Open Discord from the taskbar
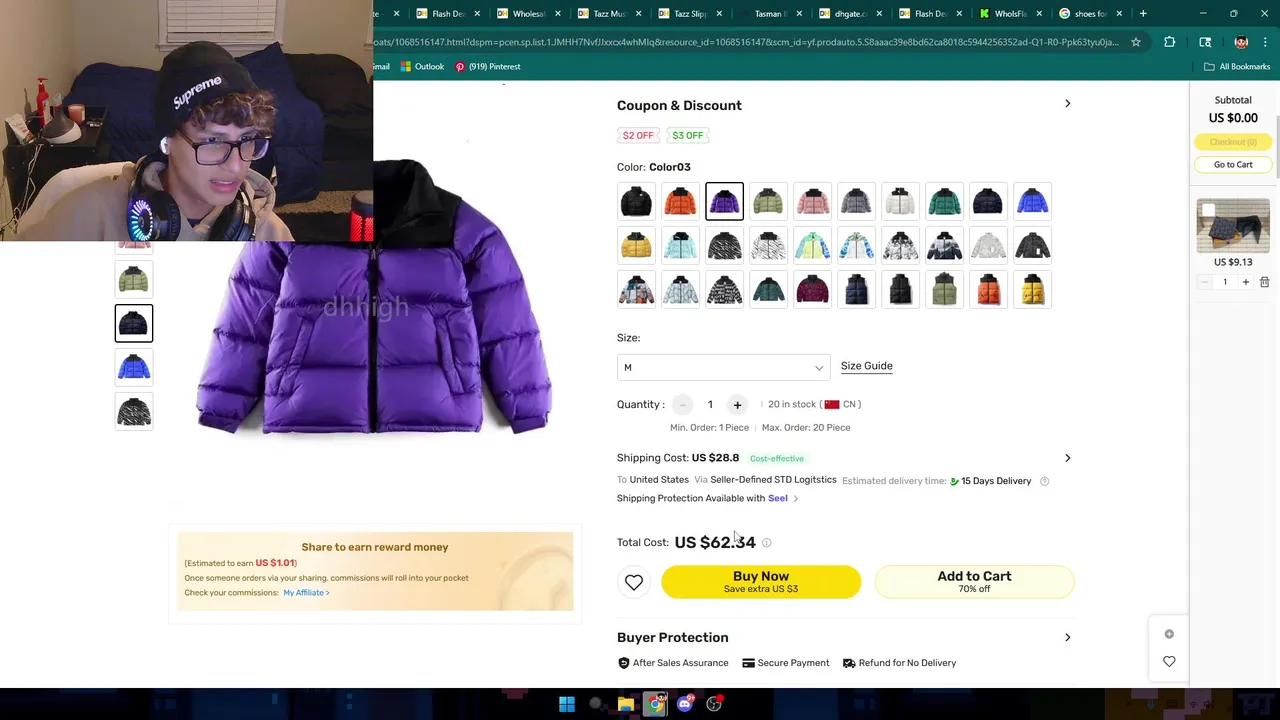The height and width of the screenshot is (720, 1280). 685,704
